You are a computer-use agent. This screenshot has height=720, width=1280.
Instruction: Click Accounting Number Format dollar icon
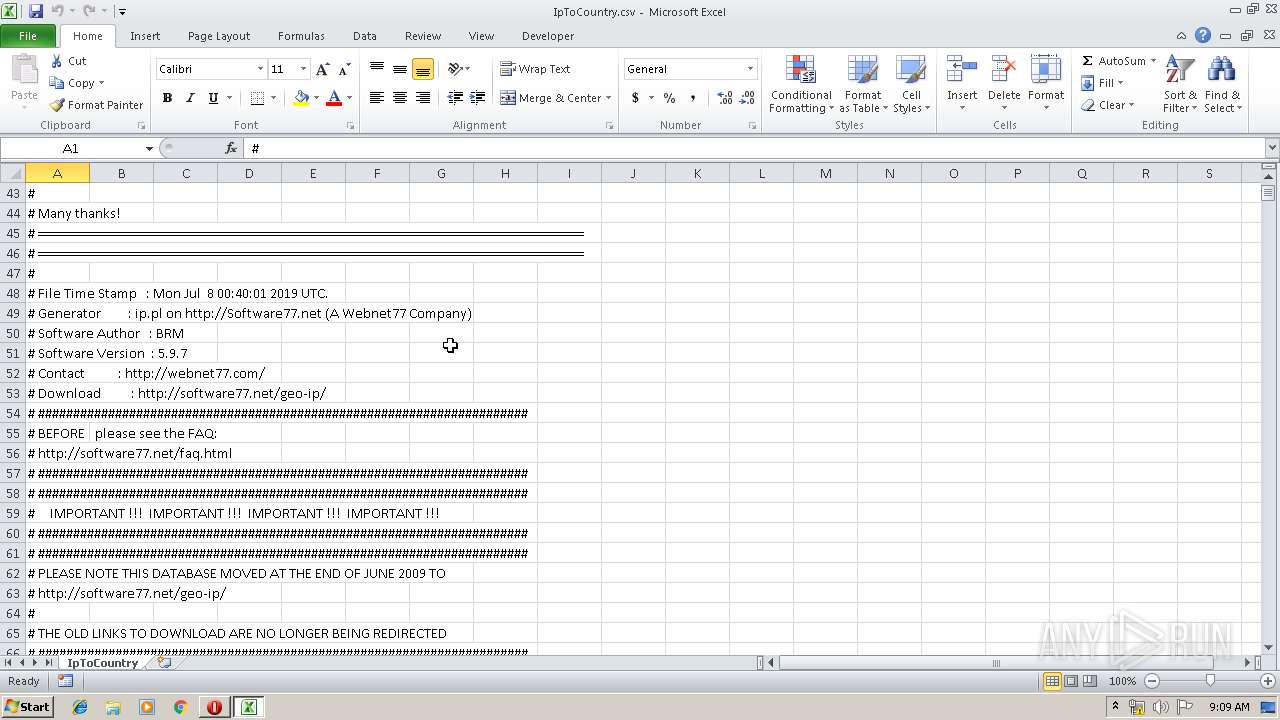[635, 98]
